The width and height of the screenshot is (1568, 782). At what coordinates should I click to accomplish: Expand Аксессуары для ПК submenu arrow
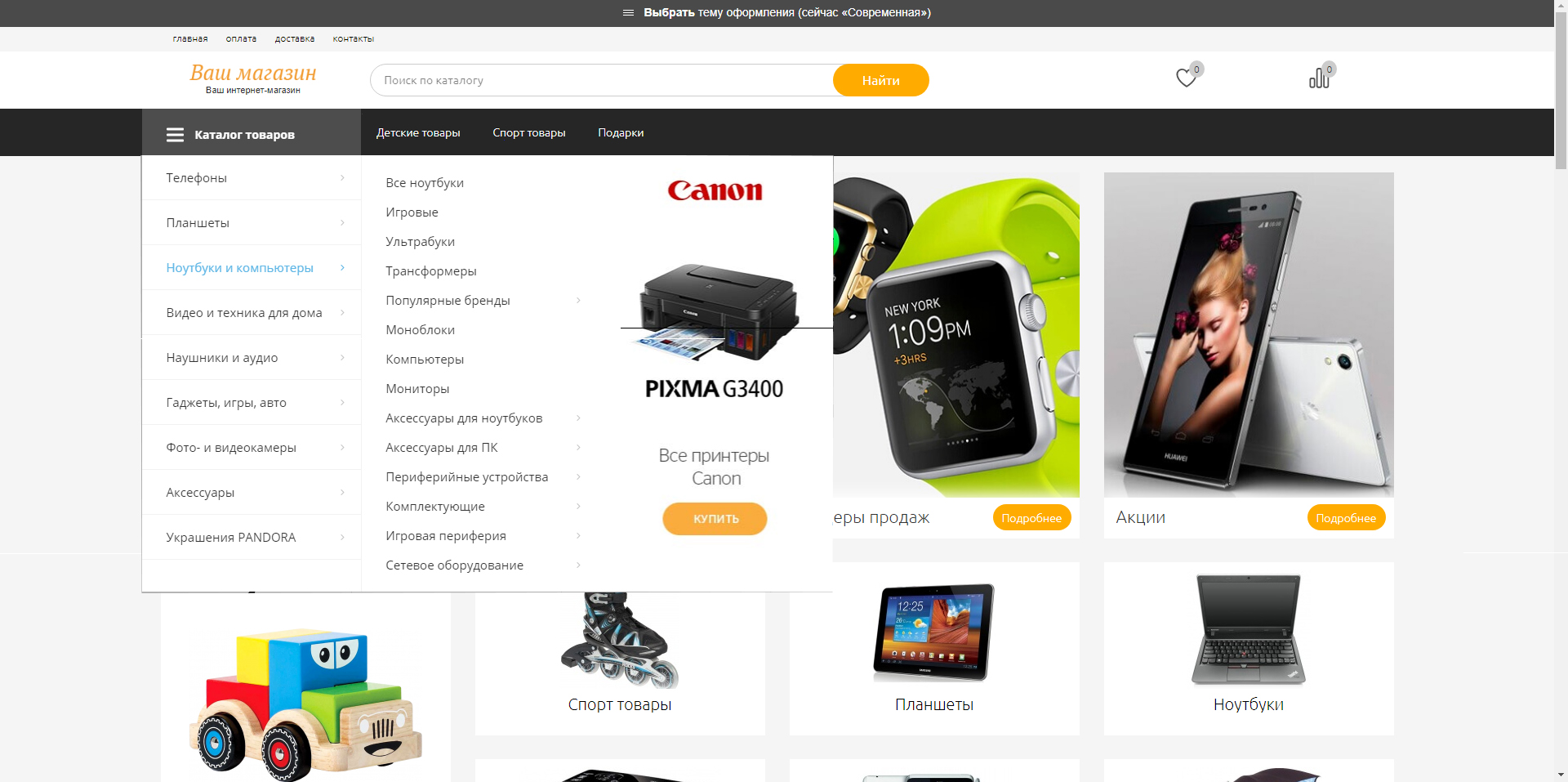[578, 448]
